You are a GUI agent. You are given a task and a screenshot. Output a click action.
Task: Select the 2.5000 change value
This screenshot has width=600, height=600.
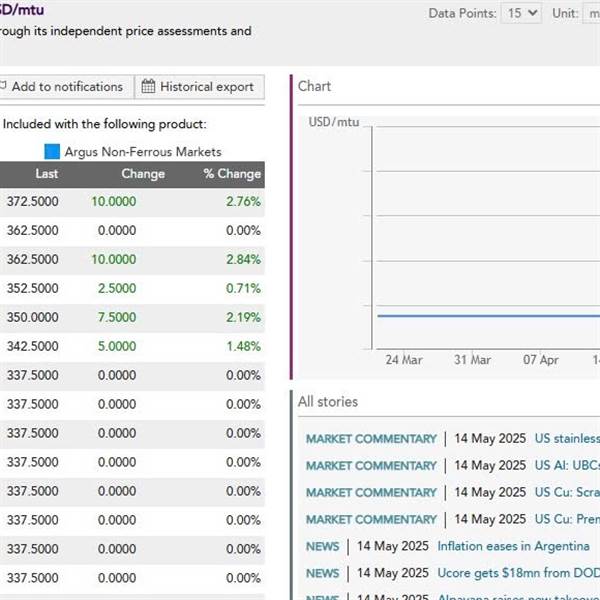pyautogui.click(x=117, y=289)
